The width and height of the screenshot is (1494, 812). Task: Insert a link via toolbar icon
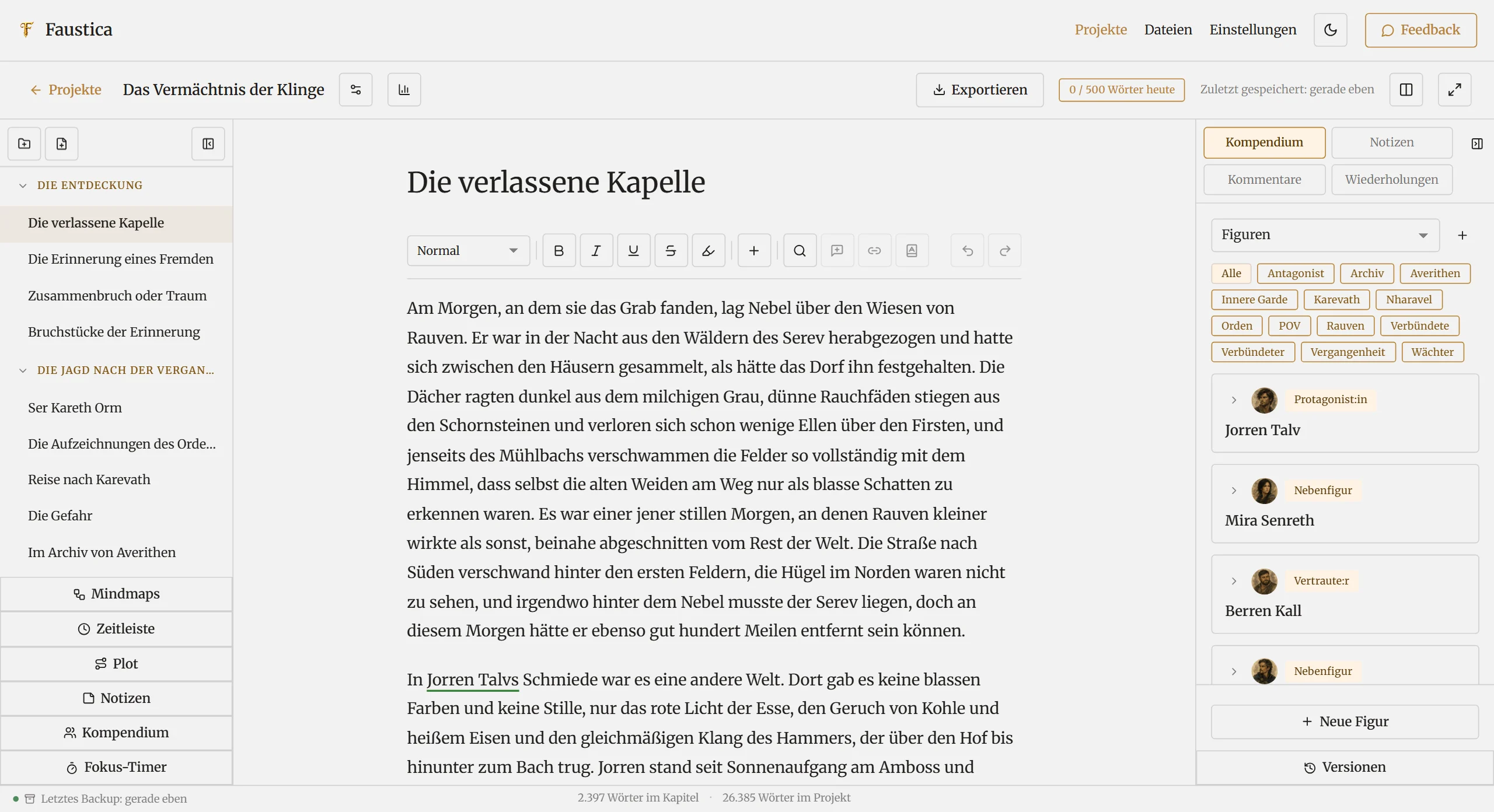(x=875, y=250)
